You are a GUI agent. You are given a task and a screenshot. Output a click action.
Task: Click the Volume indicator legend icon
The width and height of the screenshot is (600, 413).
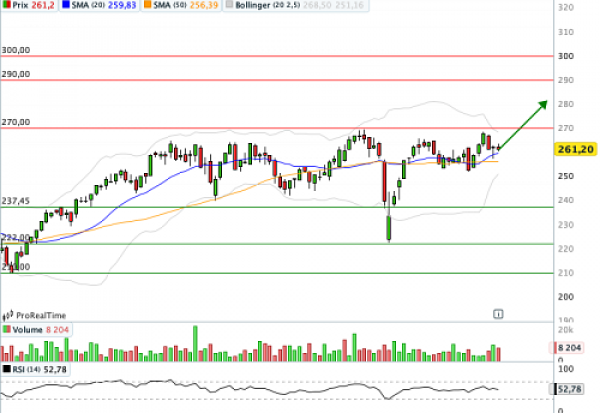6,329
